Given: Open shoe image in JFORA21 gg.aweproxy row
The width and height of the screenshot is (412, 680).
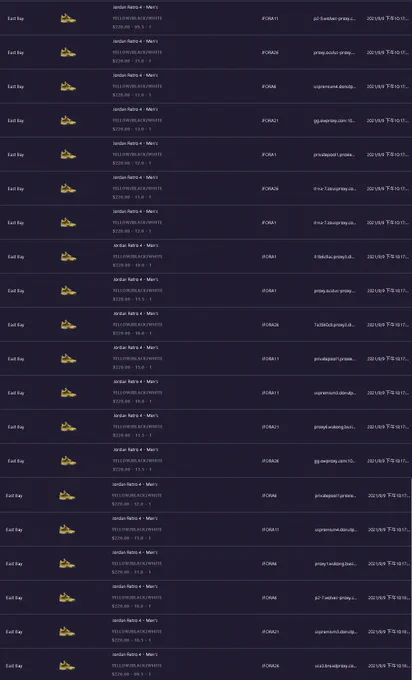Looking at the screenshot, I should pyautogui.click(x=68, y=121).
